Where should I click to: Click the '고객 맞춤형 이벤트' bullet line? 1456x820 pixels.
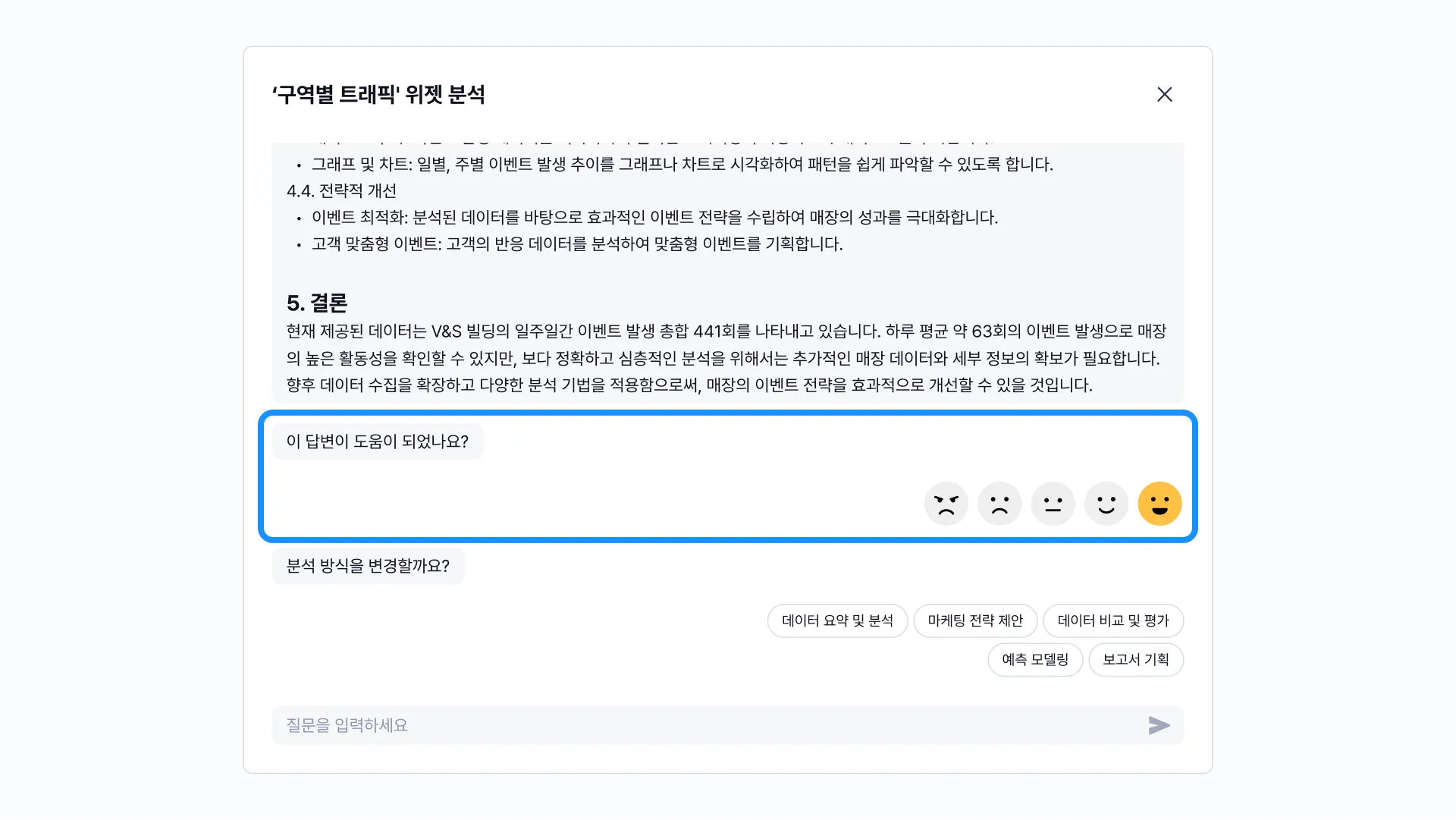coord(576,244)
